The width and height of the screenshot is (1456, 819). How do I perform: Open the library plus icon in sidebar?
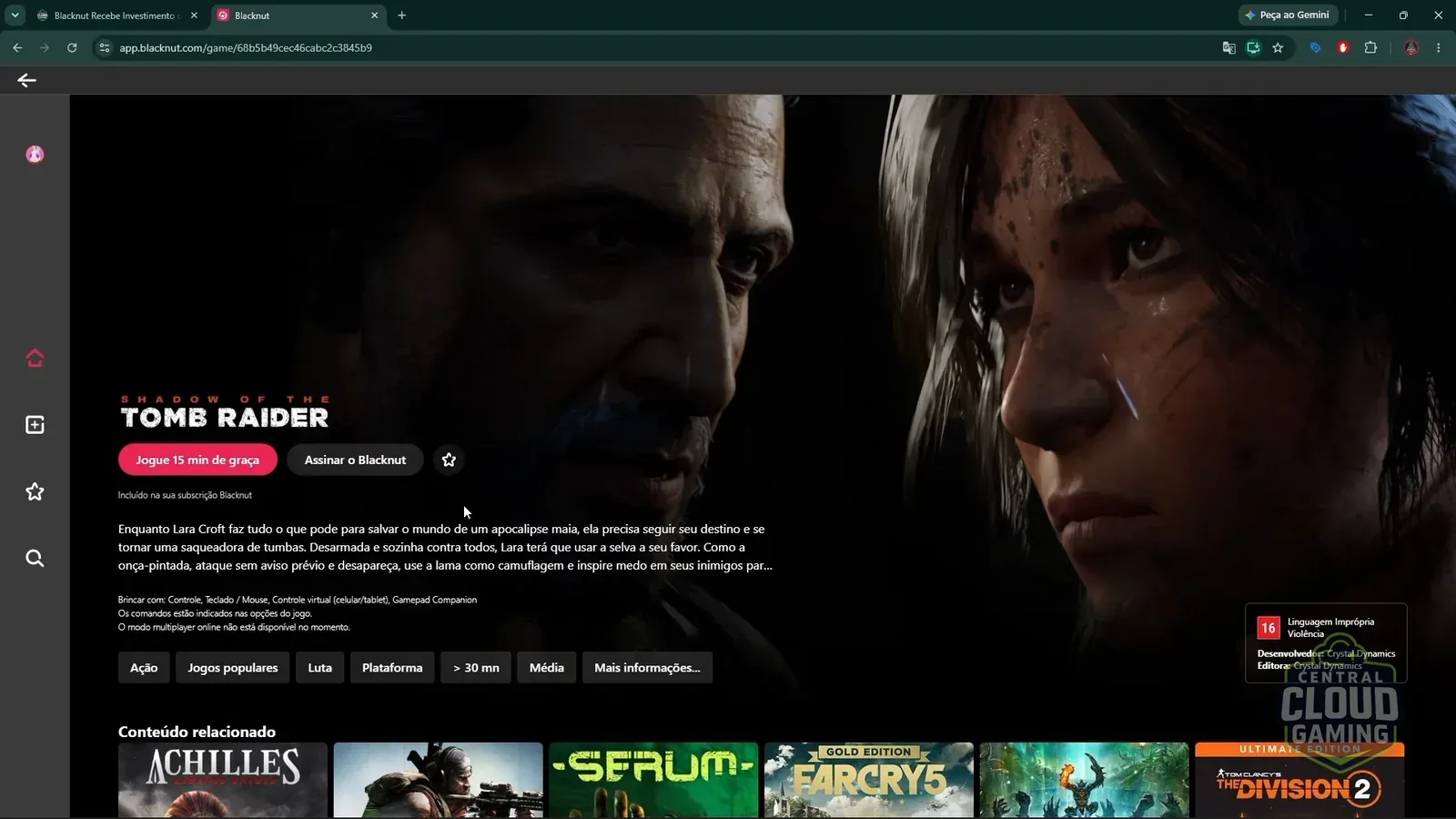(x=35, y=425)
